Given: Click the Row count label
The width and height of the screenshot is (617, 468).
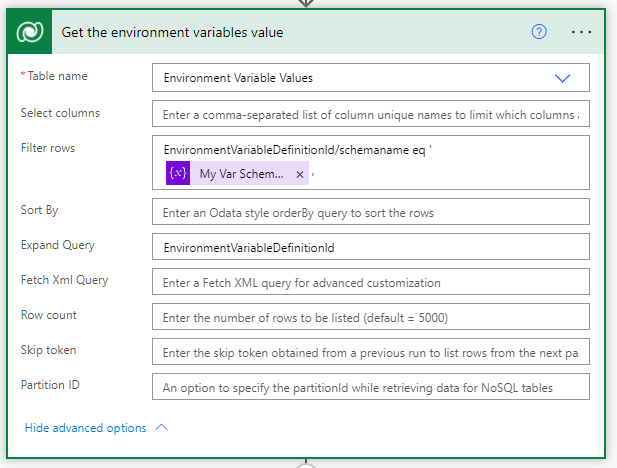Looking at the screenshot, I should click(48, 315).
